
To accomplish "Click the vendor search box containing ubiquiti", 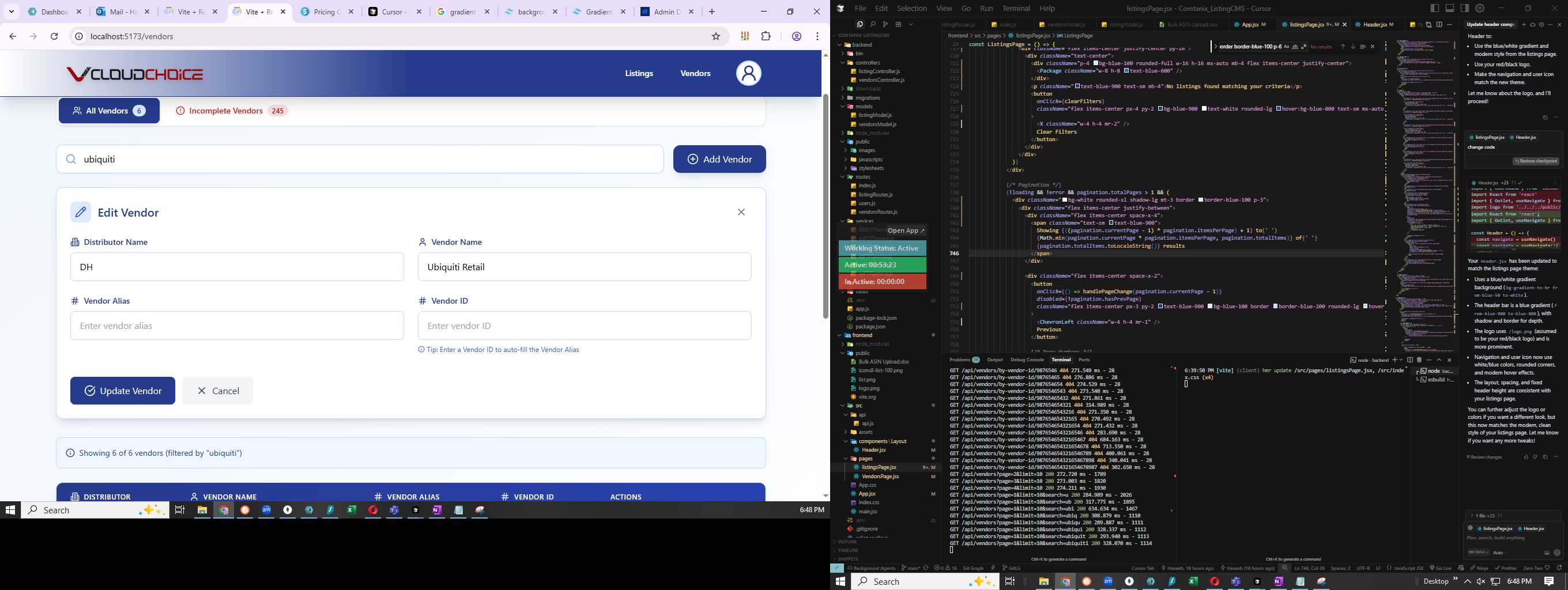I will point(360,159).
